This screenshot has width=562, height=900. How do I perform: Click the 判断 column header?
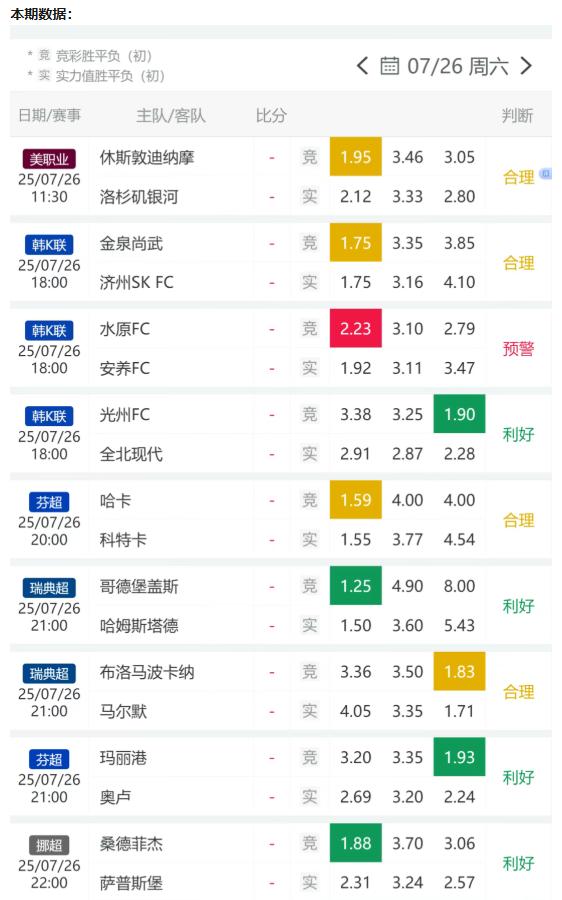[517, 115]
